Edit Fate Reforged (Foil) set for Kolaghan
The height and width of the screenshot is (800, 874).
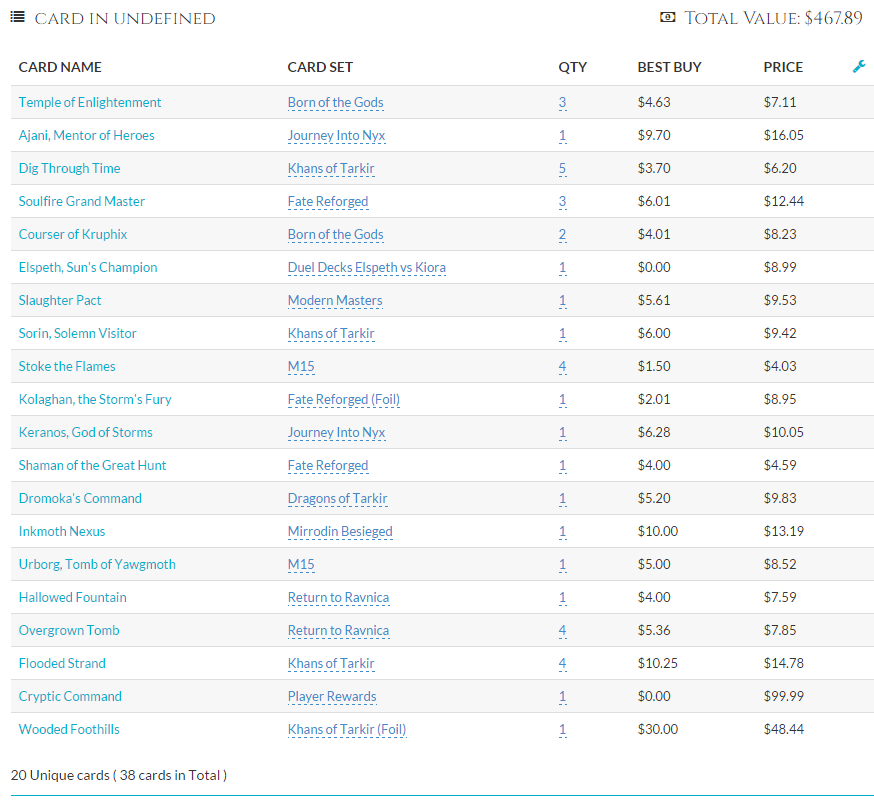(344, 399)
